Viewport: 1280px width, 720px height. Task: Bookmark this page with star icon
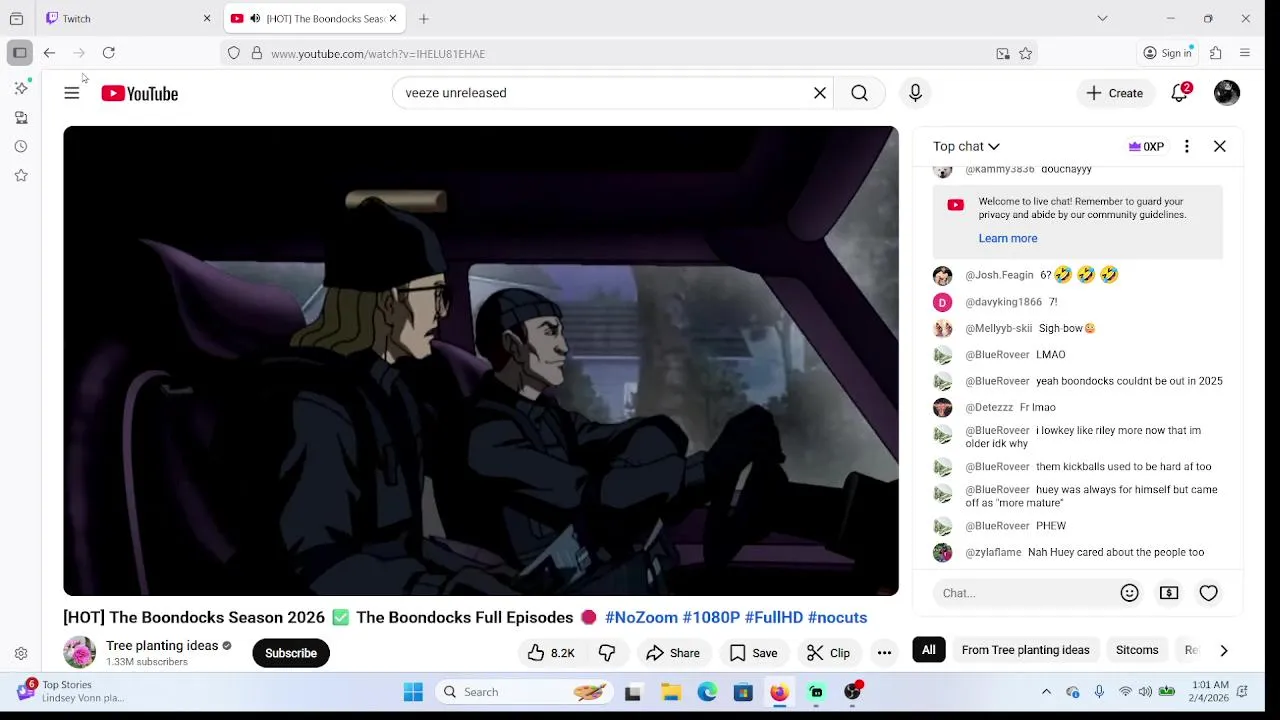(1025, 54)
